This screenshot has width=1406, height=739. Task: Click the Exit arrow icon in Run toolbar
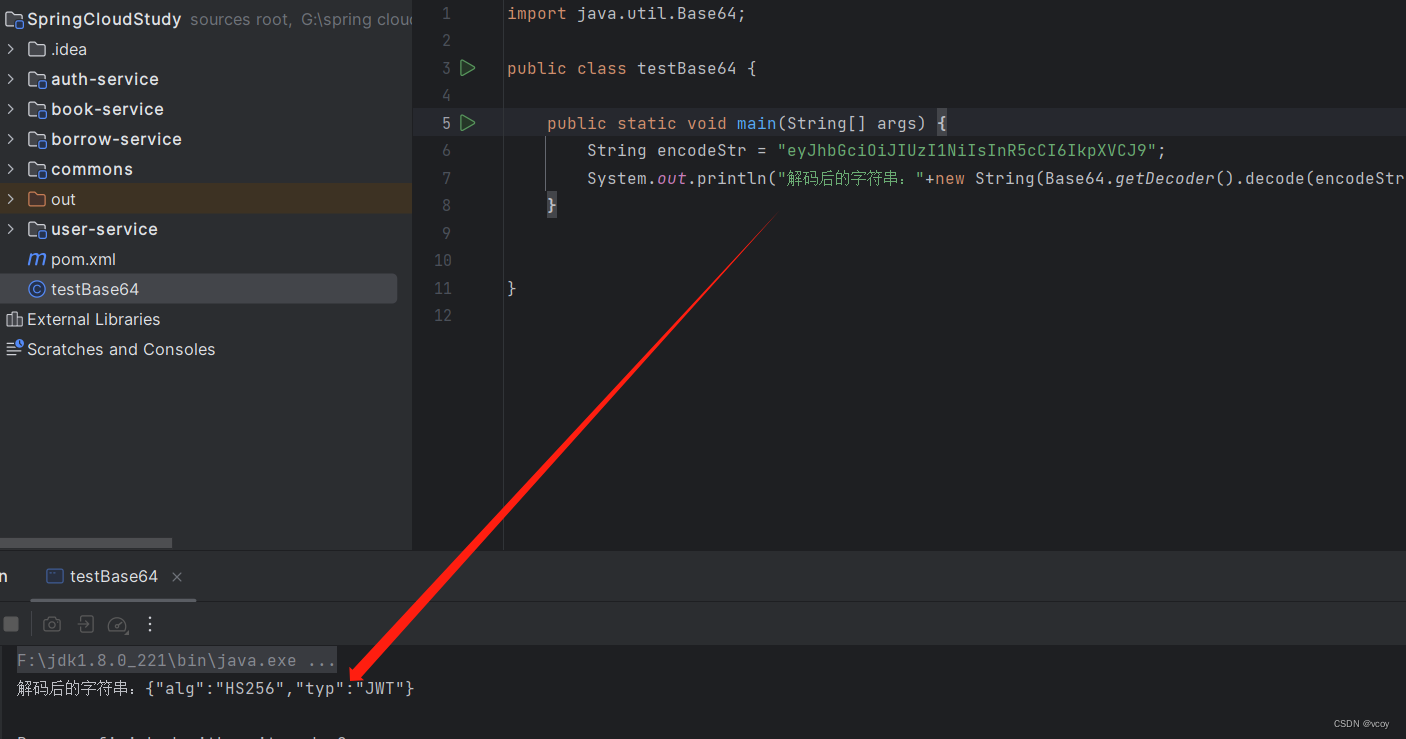coord(86,624)
